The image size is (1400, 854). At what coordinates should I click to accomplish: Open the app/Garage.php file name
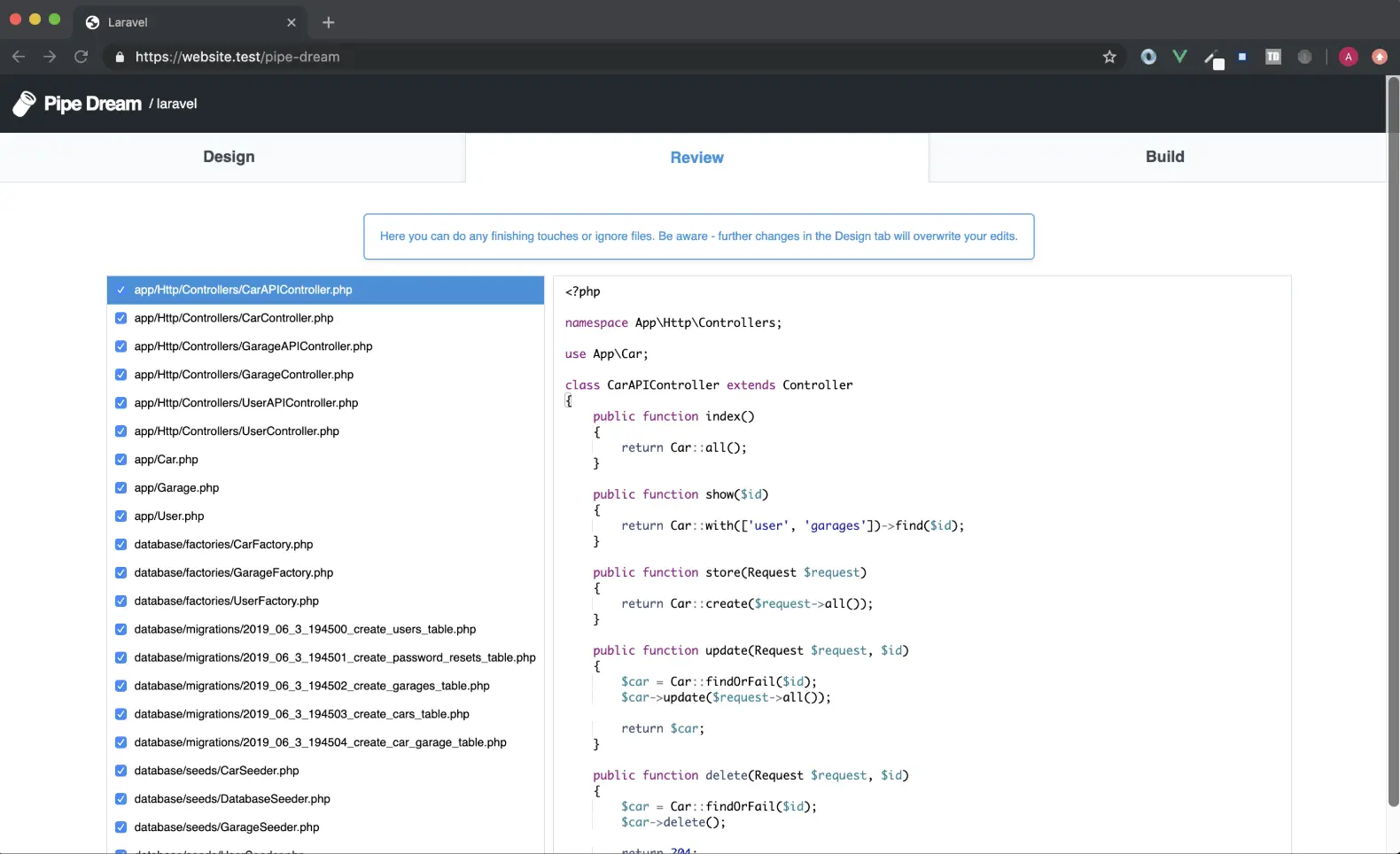(x=176, y=488)
